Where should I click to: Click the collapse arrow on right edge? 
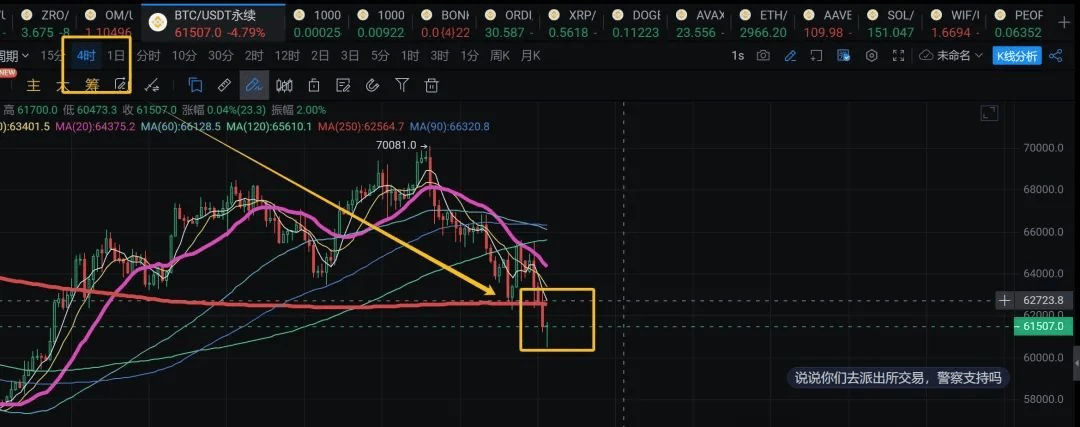pyautogui.click(x=1077, y=362)
